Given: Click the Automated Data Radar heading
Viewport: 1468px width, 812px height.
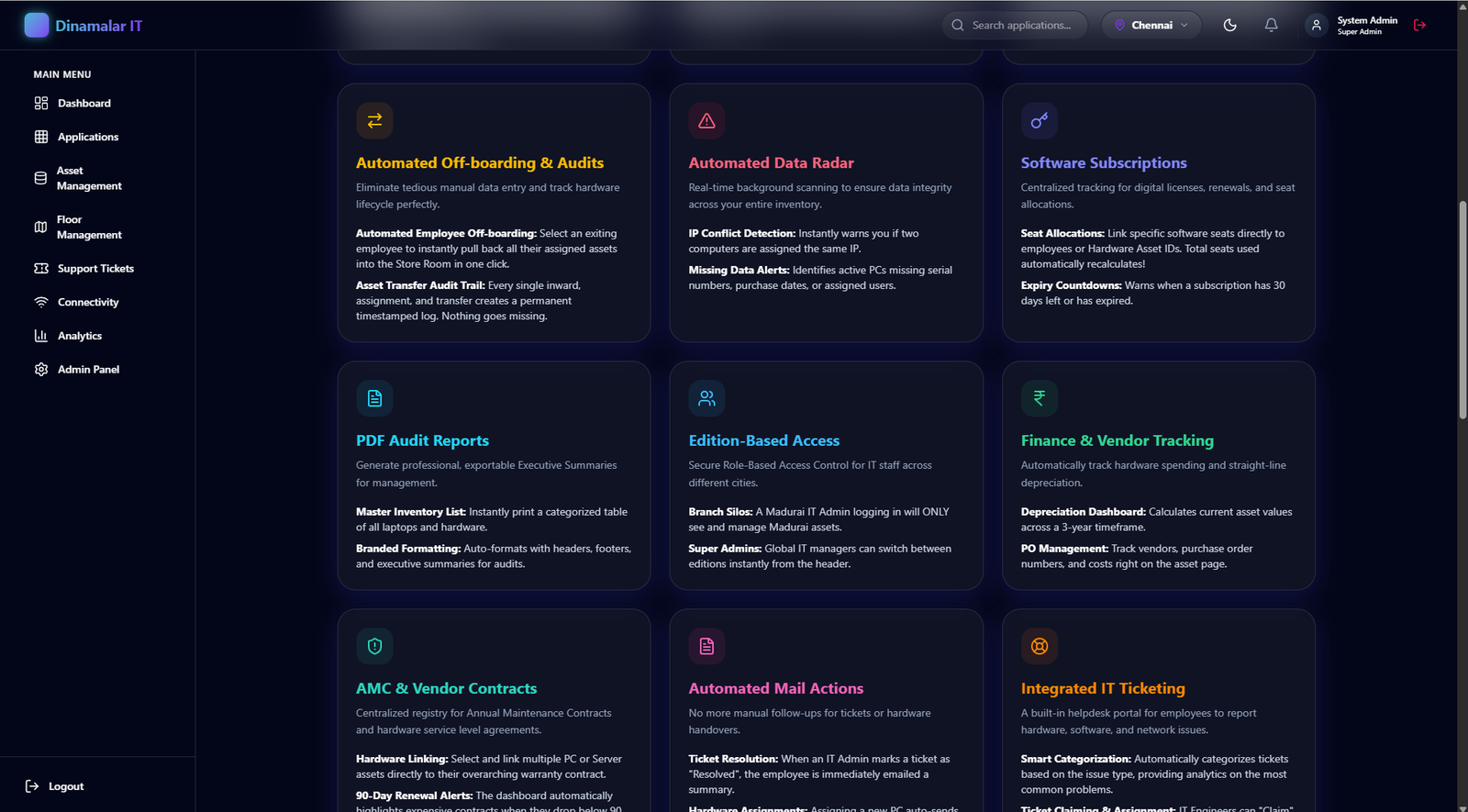Looking at the screenshot, I should [x=771, y=162].
